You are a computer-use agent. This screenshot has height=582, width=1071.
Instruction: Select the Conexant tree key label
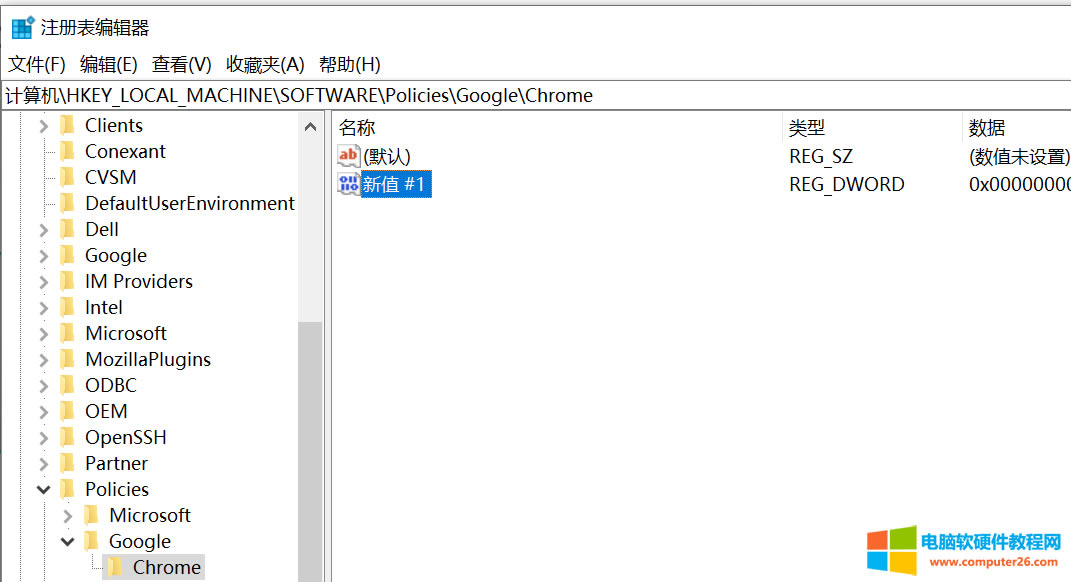click(125, 152)
